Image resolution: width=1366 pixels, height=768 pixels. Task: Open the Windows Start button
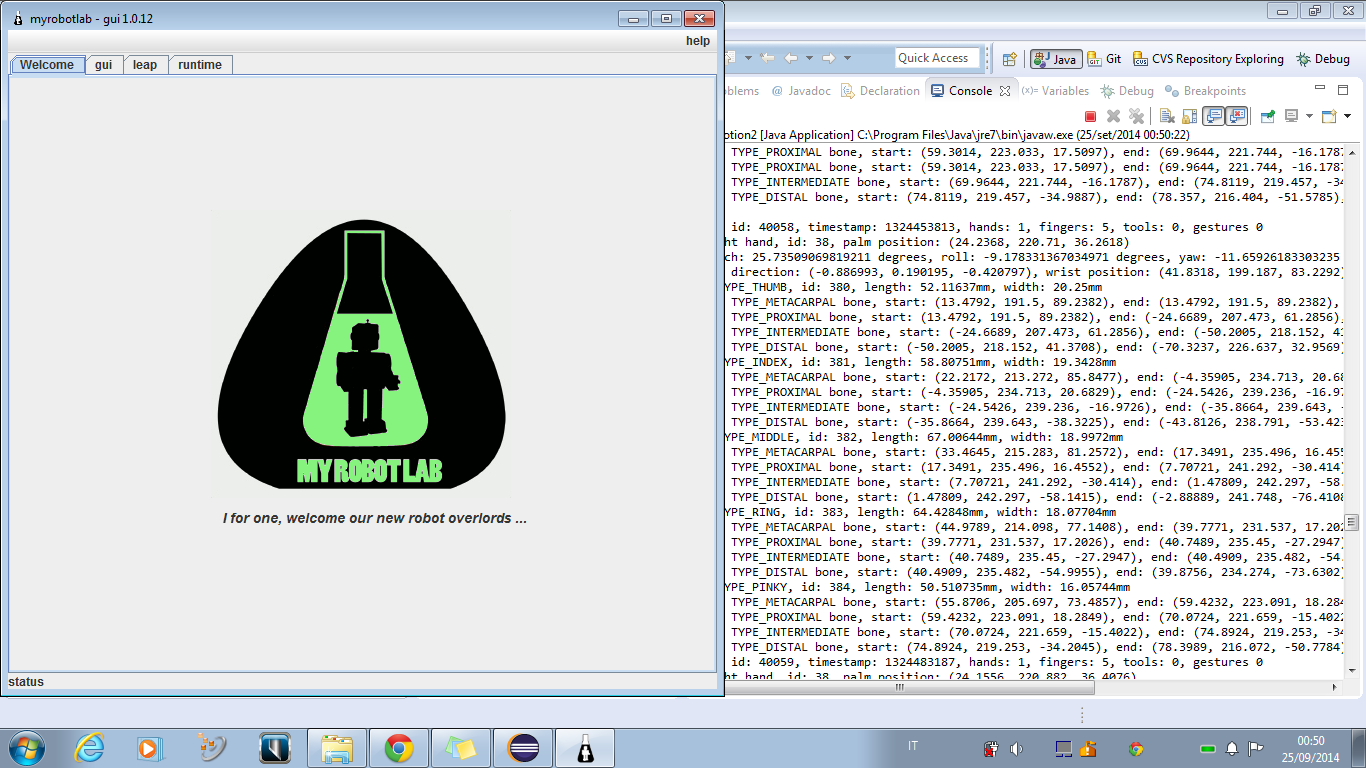click(x=25, y=748)
